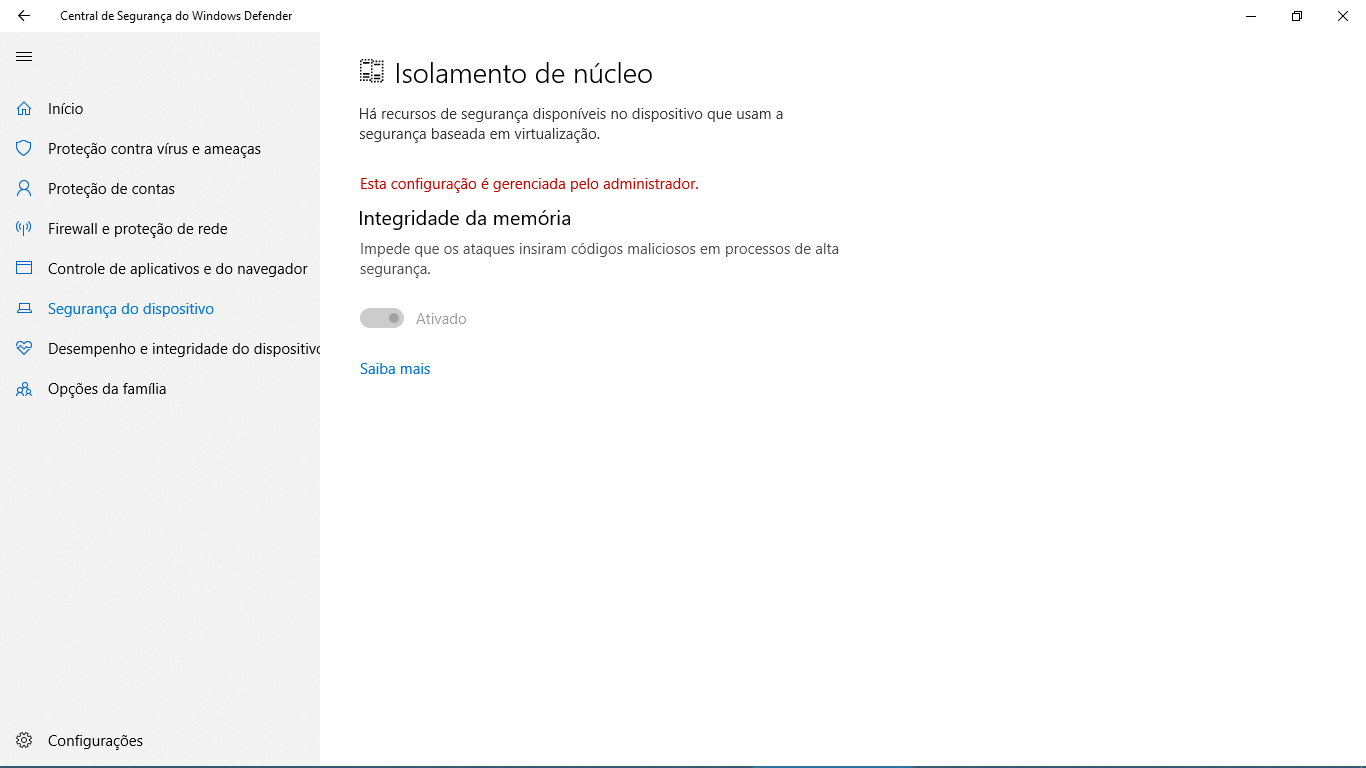Open Proteção contra vírus e ameaças

(160, 149)
